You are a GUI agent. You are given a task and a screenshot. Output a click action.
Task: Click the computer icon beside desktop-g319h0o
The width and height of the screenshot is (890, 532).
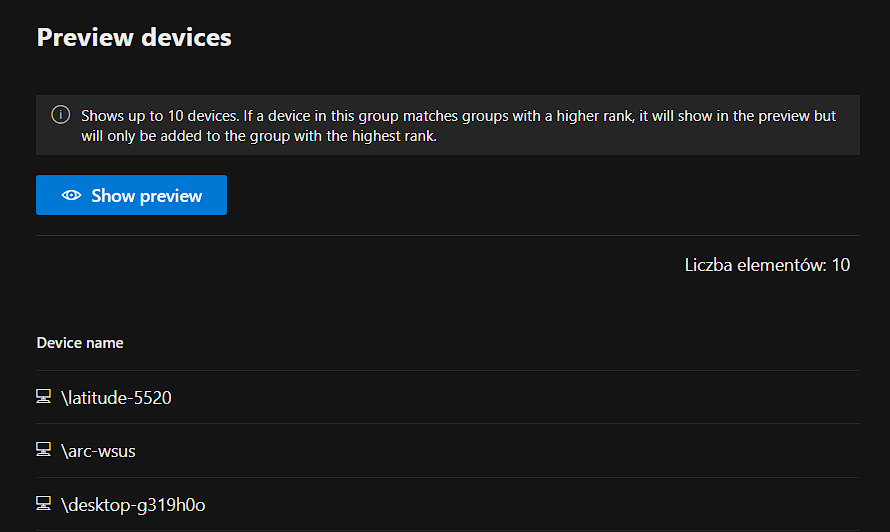point(44,504)
